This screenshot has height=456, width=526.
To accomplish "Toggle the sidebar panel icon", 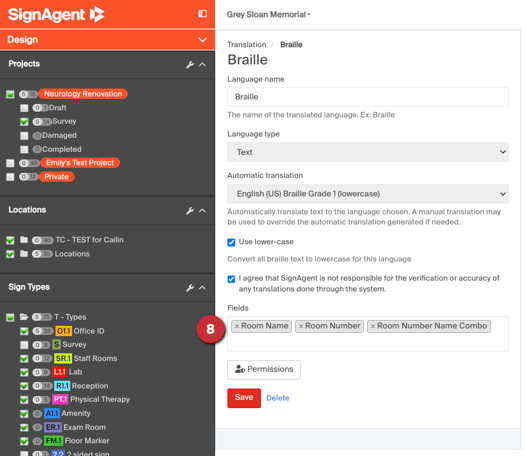I will point(203,13).
